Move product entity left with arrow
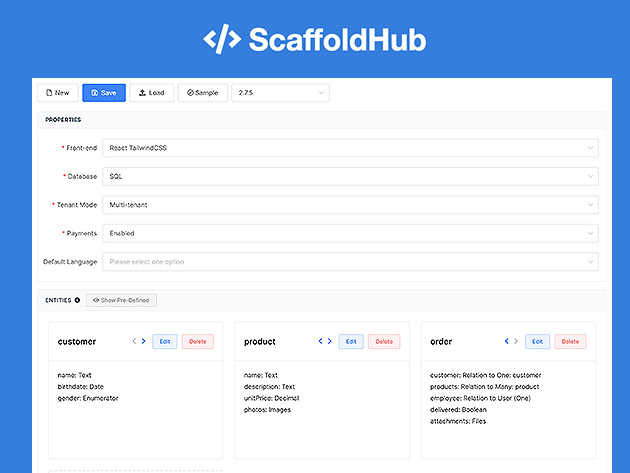Screen dimensions: 630x473 320,341
